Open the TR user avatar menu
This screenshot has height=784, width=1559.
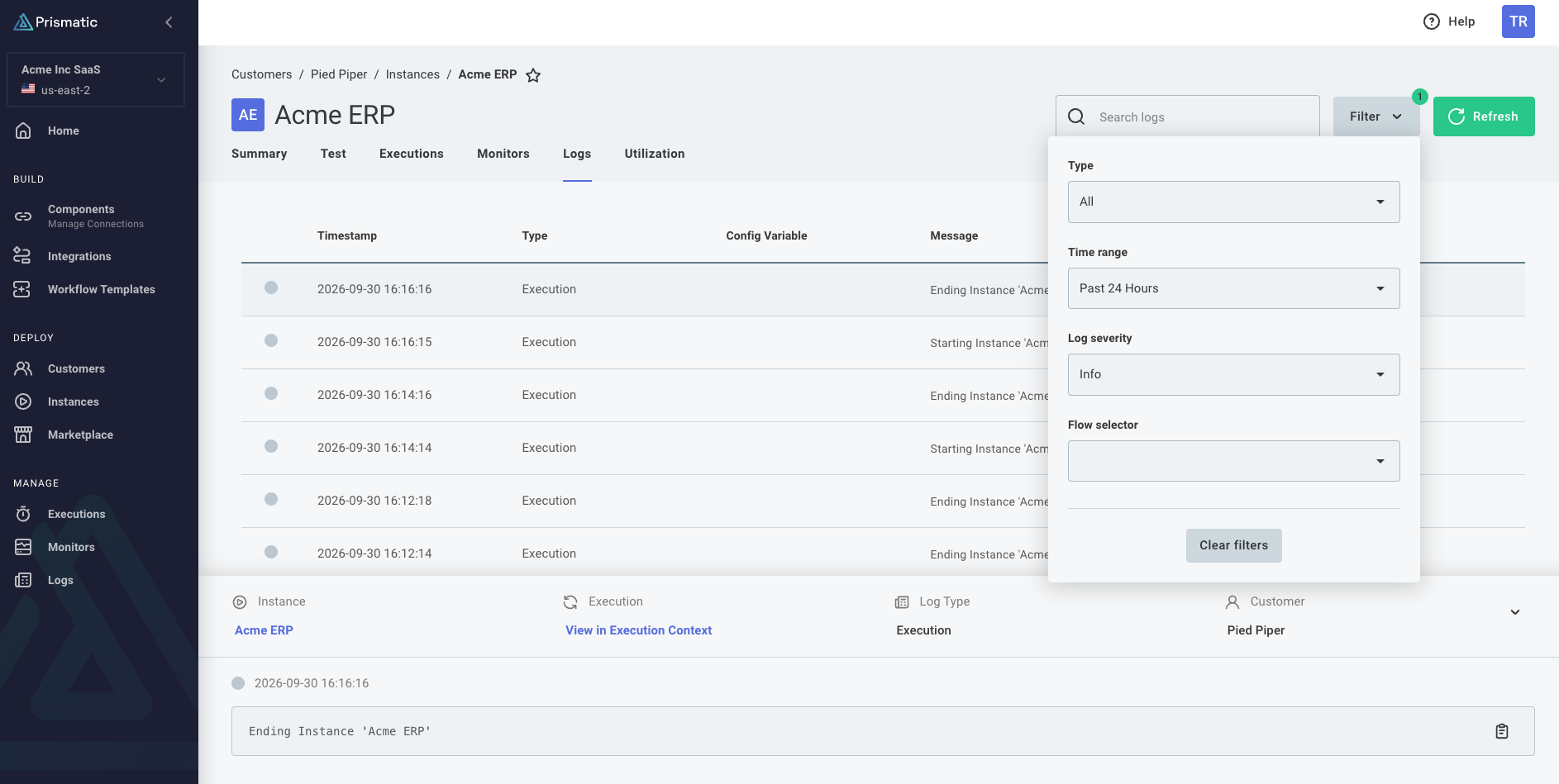pos(1518,21)
